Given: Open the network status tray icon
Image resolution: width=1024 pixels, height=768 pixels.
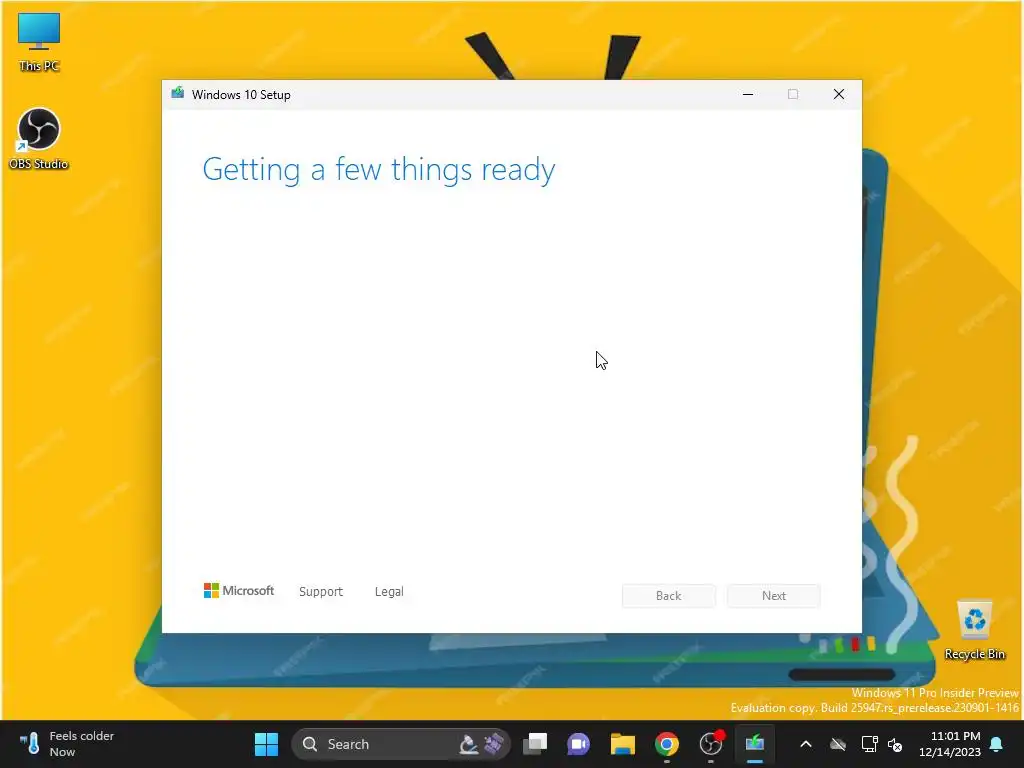Looking at the screenshot, I should coord(869,744).
